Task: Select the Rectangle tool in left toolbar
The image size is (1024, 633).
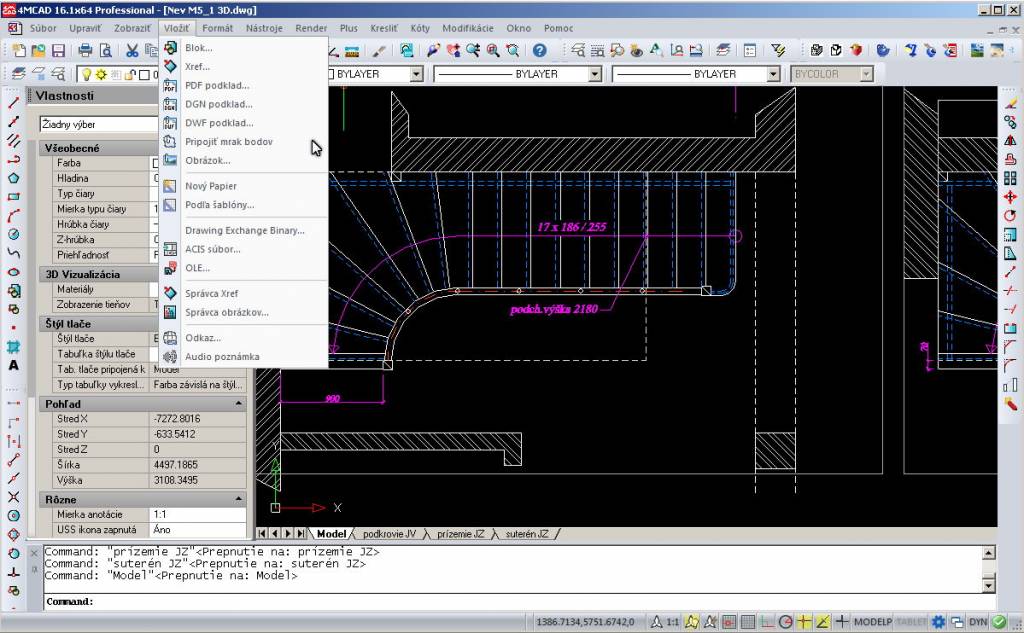Action: (13, 197)
